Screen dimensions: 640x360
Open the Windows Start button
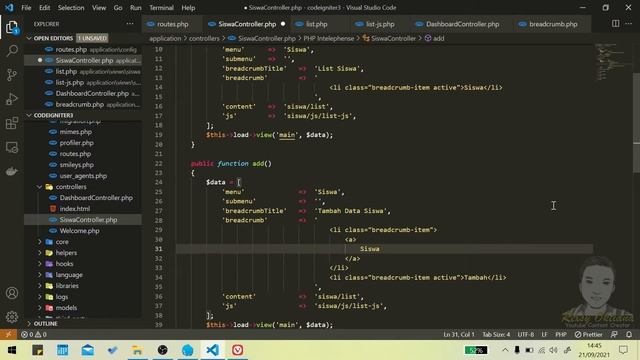pos(12,350)
